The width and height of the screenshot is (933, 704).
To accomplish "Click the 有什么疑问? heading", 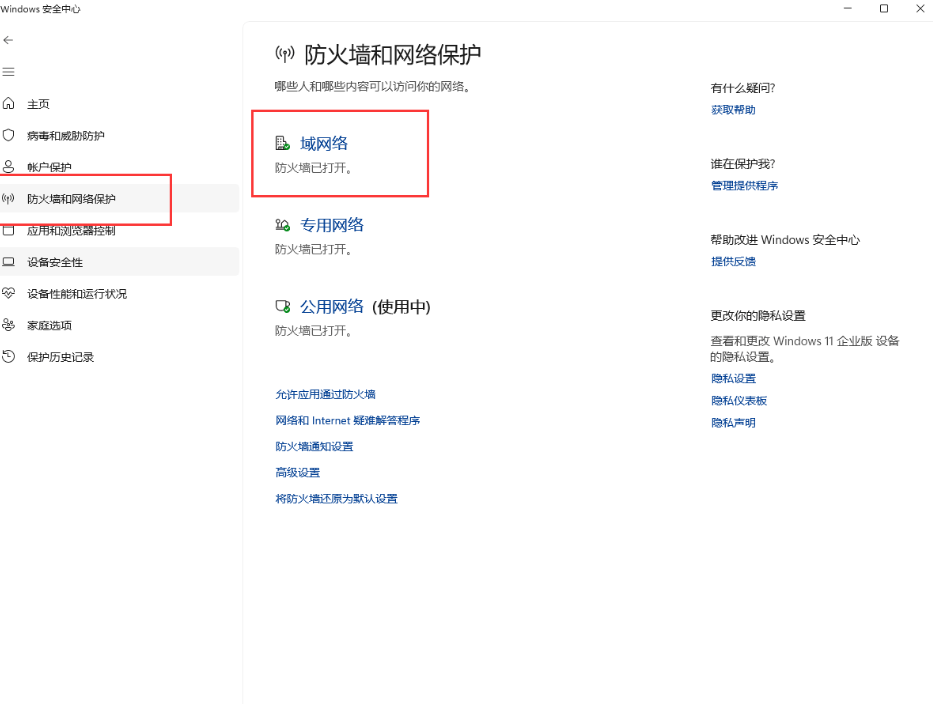I will pyautogui.click(x=743, y=88).
